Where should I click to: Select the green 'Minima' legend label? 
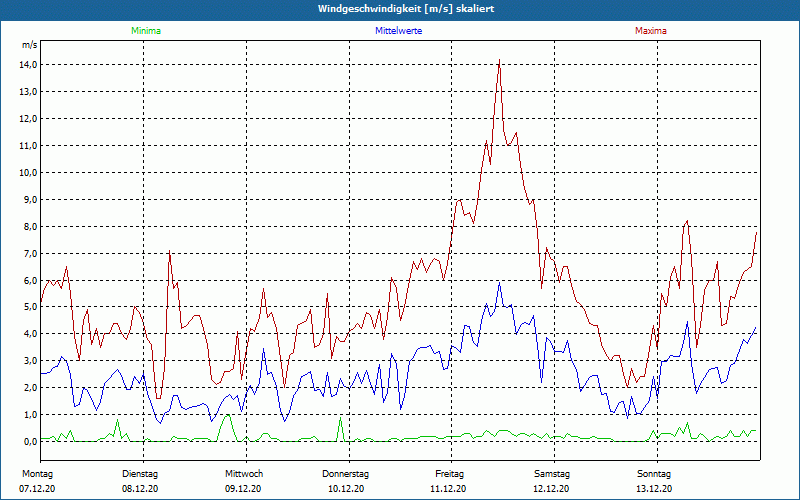(x=146, y=31)
